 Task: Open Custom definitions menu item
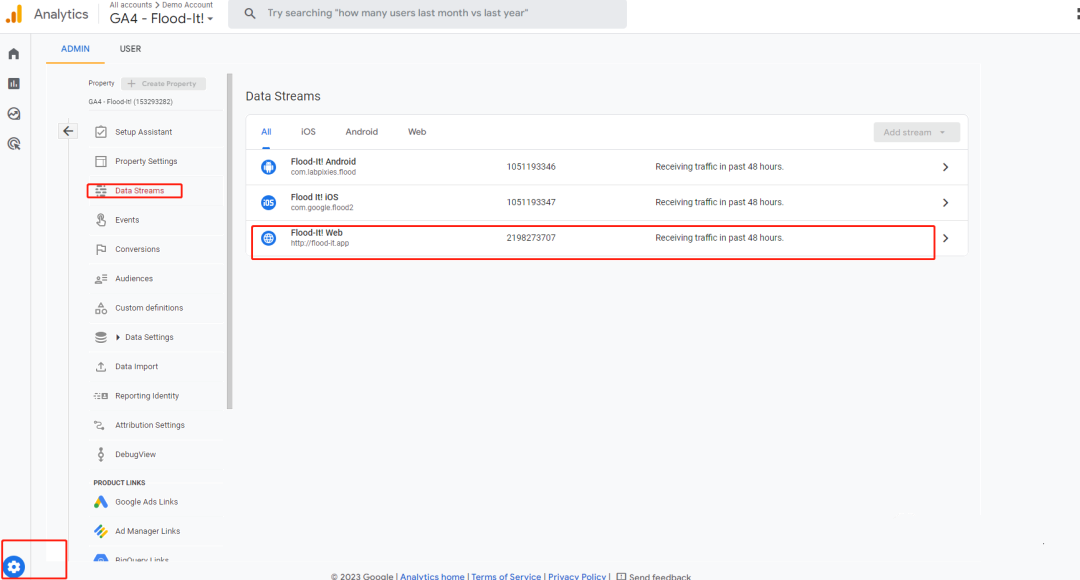(149, 308)
